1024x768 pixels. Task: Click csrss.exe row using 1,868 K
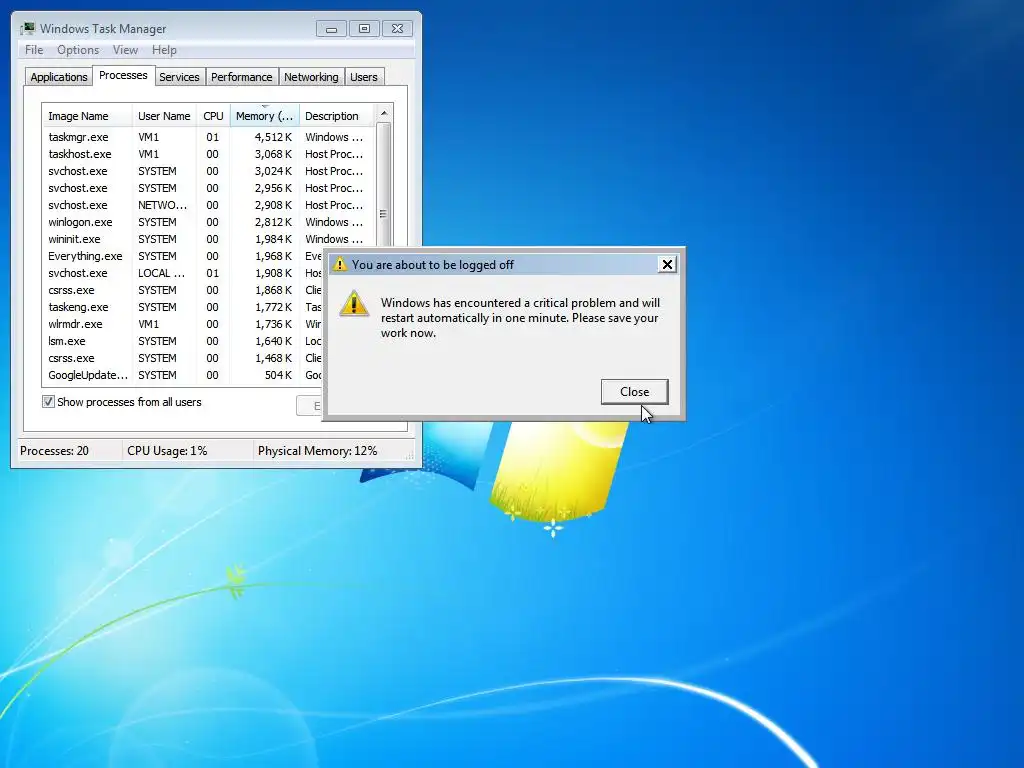click(x=183, y=290)
